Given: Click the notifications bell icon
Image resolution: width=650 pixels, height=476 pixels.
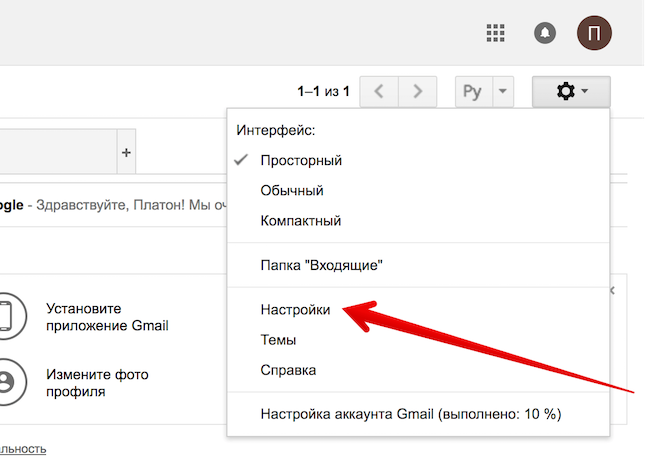Looking at the screenshot, I should (545, 33).
